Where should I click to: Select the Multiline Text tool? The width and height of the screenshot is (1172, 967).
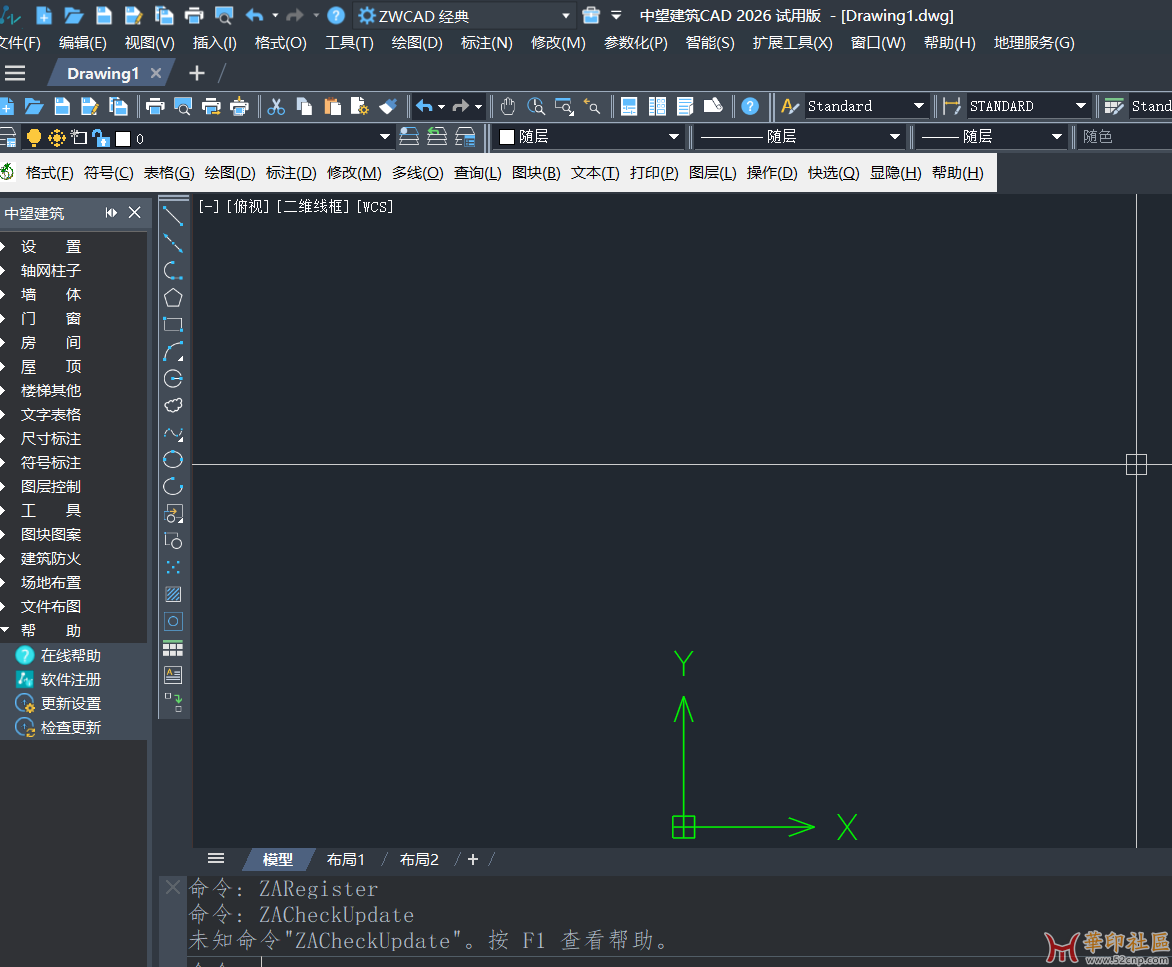click(173, 675)
